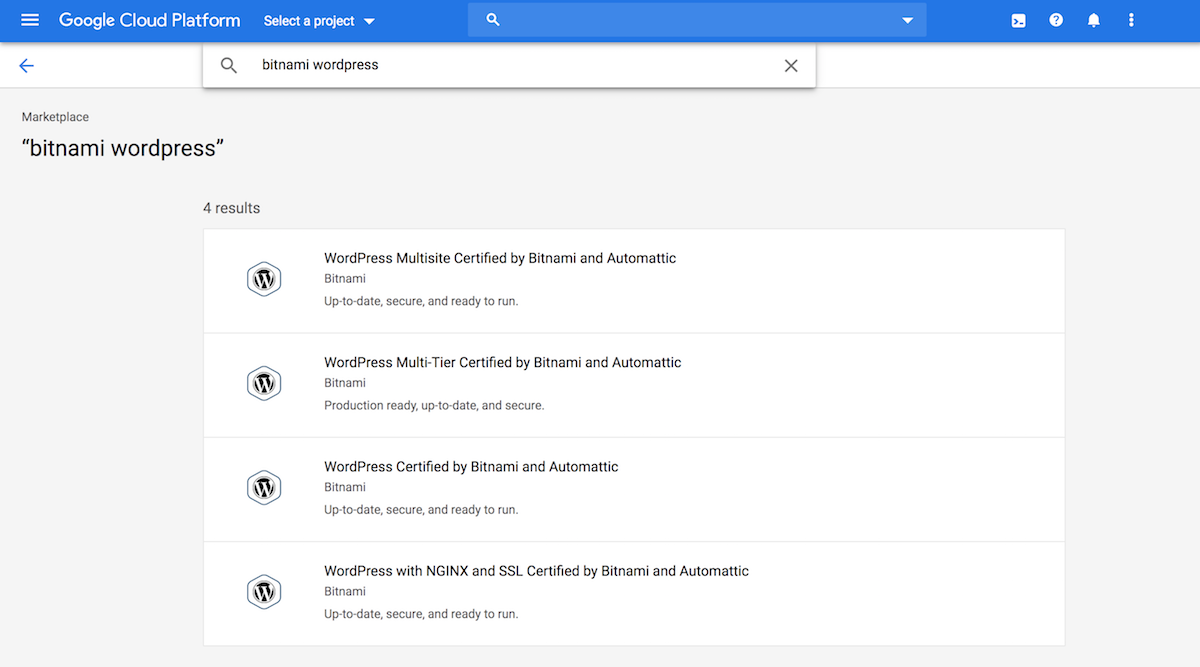Click the WordPress Certified by Bitnami logo icon

(x=264, y=488)
